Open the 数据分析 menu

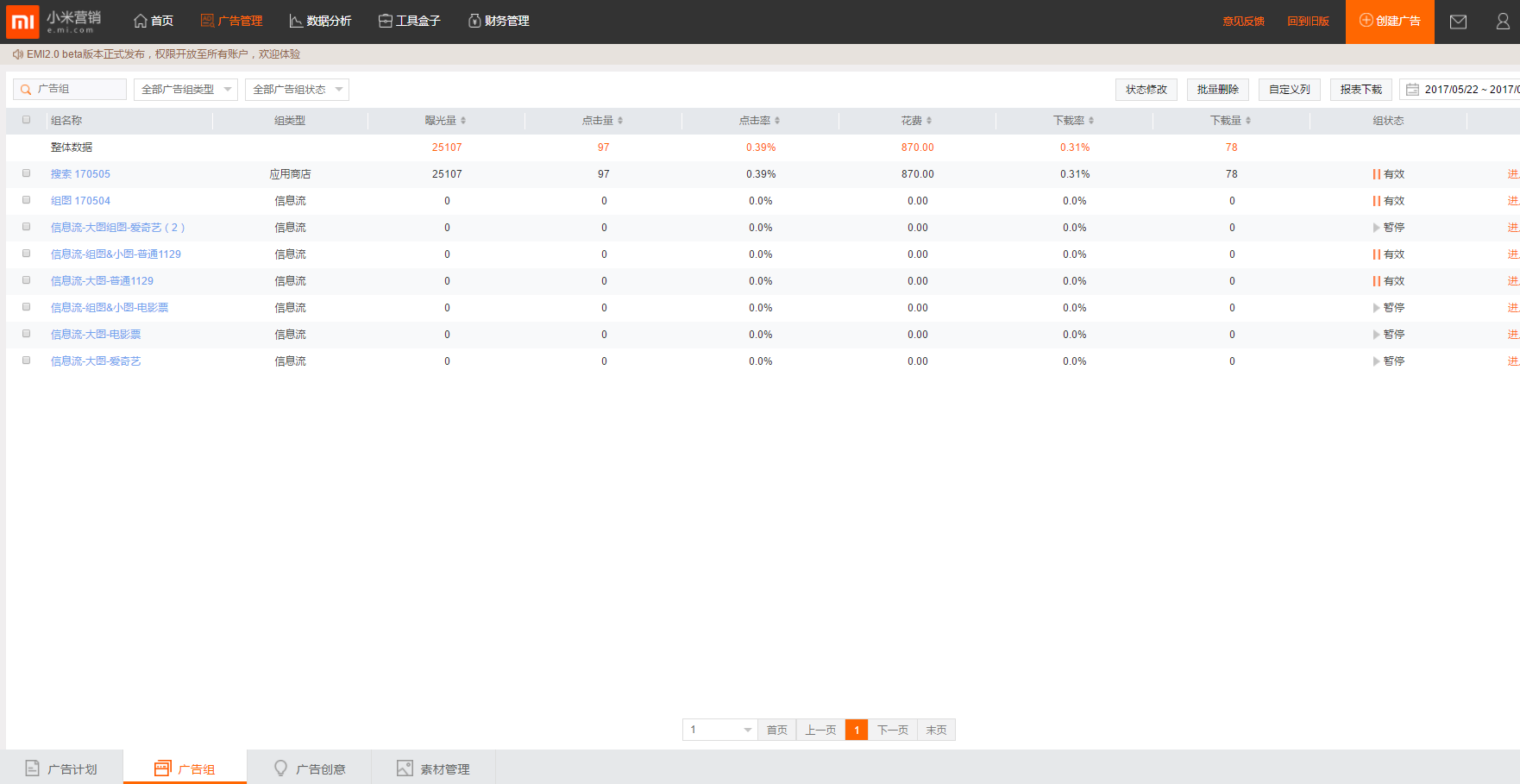(x=320, y=21)
